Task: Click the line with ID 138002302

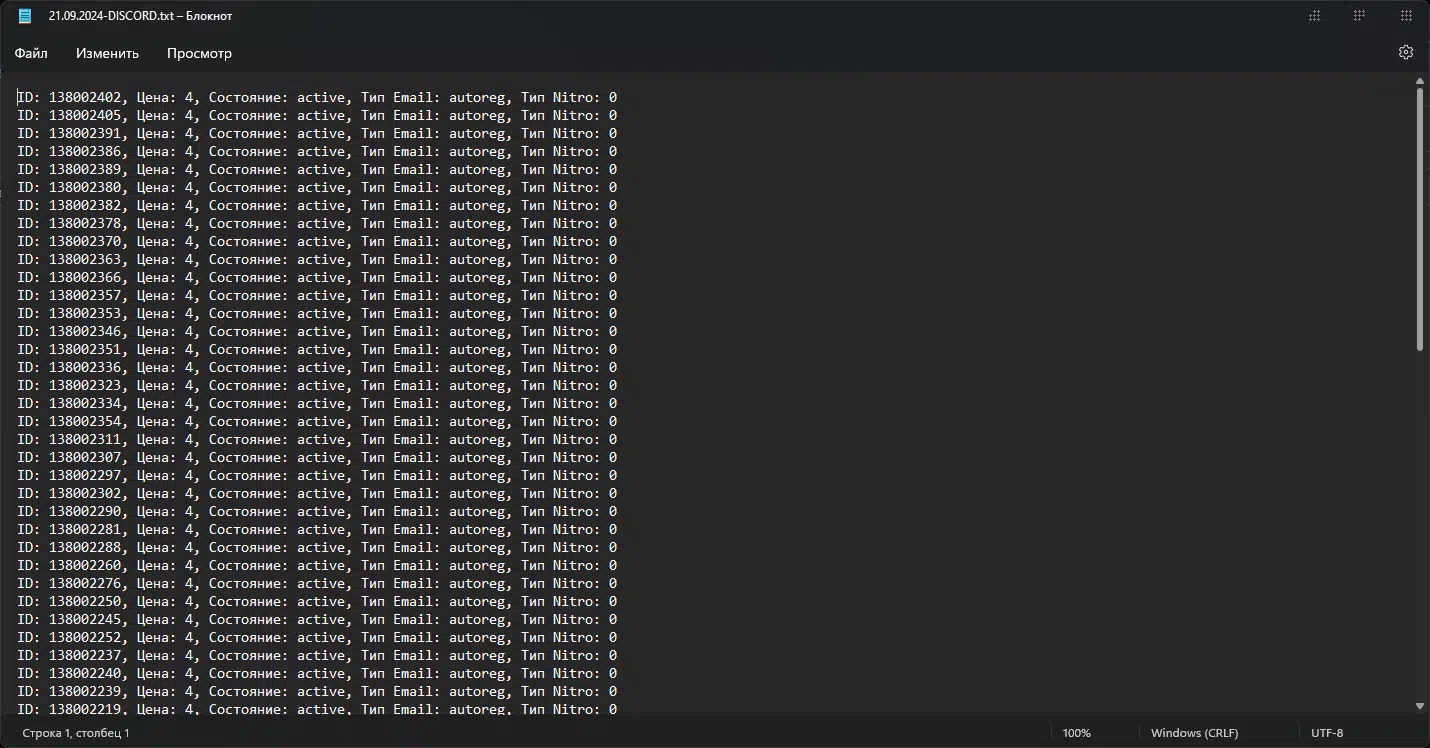Action: coord(317,493)
